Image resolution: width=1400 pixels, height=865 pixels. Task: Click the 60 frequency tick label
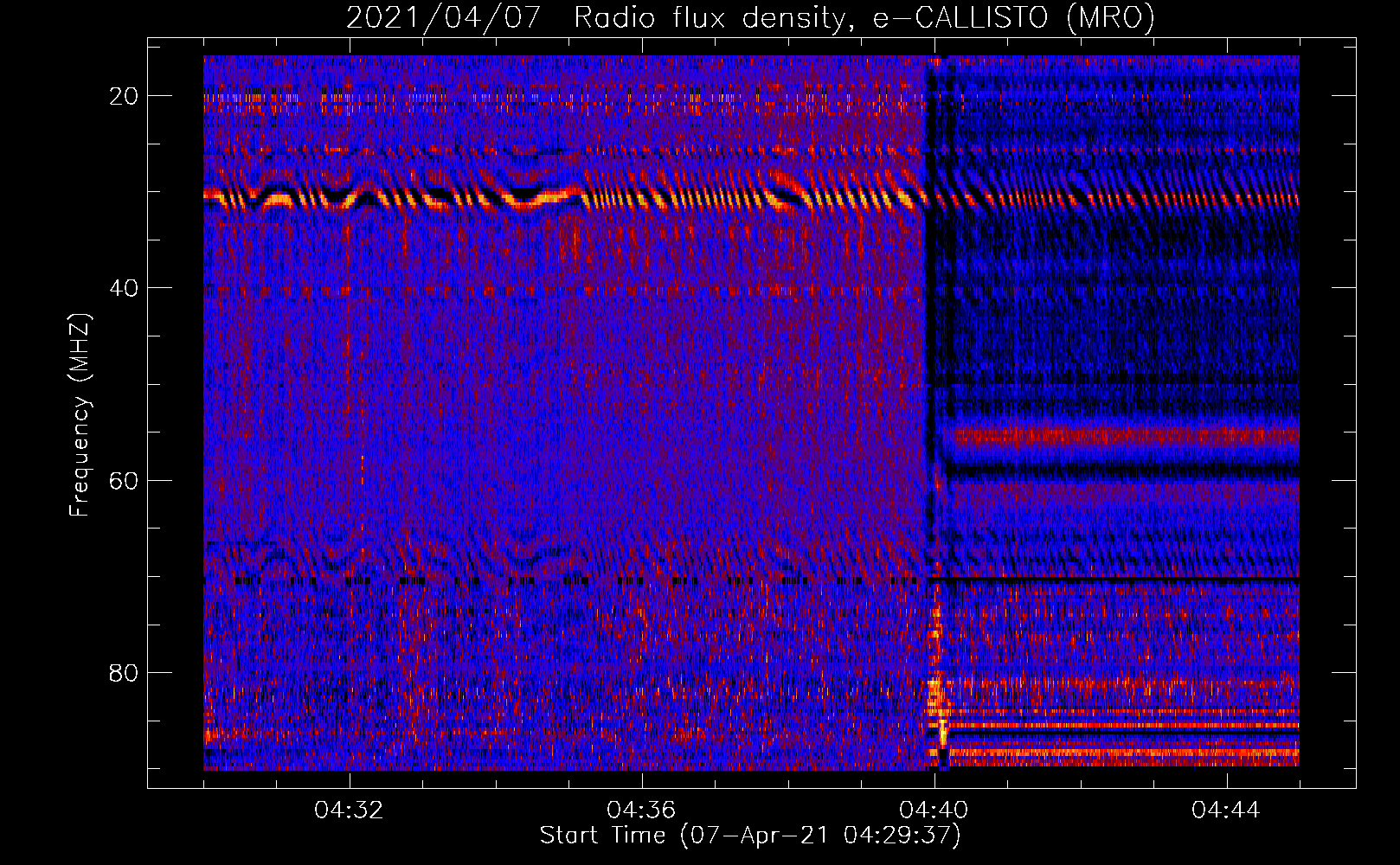coord(125,480)
